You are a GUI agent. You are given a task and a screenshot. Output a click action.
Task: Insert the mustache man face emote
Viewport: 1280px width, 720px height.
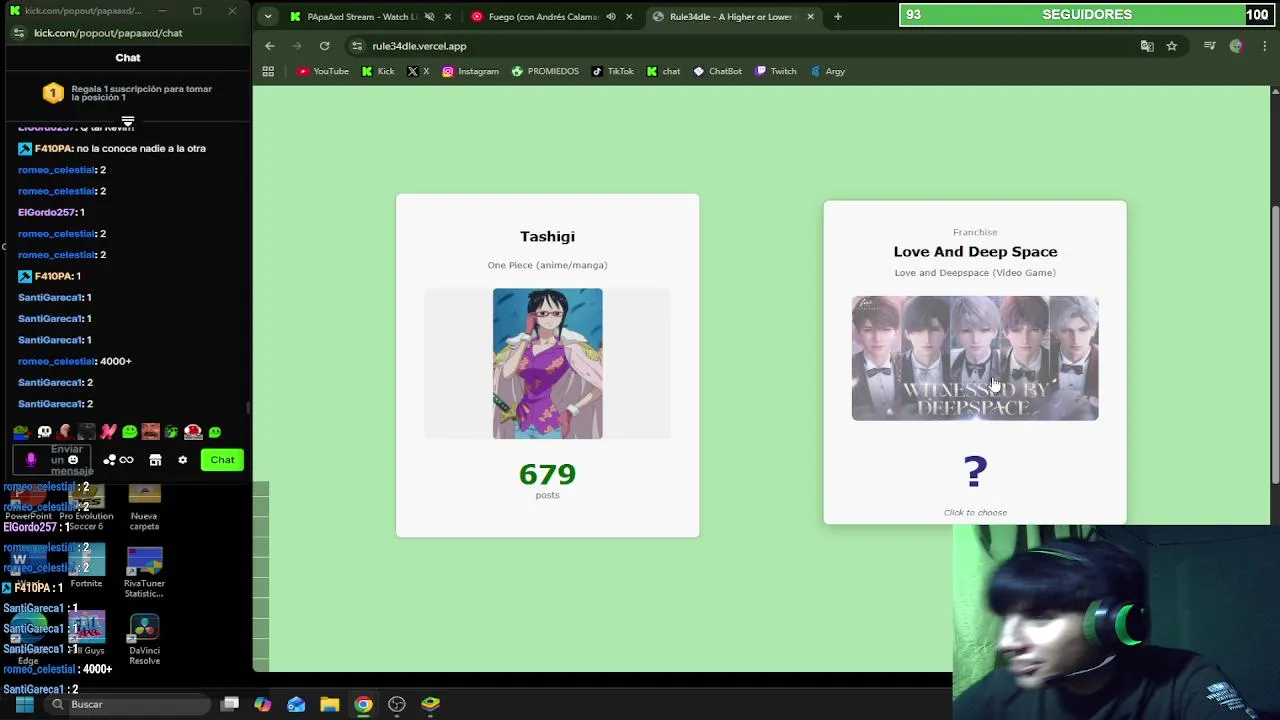coord(150,432)
